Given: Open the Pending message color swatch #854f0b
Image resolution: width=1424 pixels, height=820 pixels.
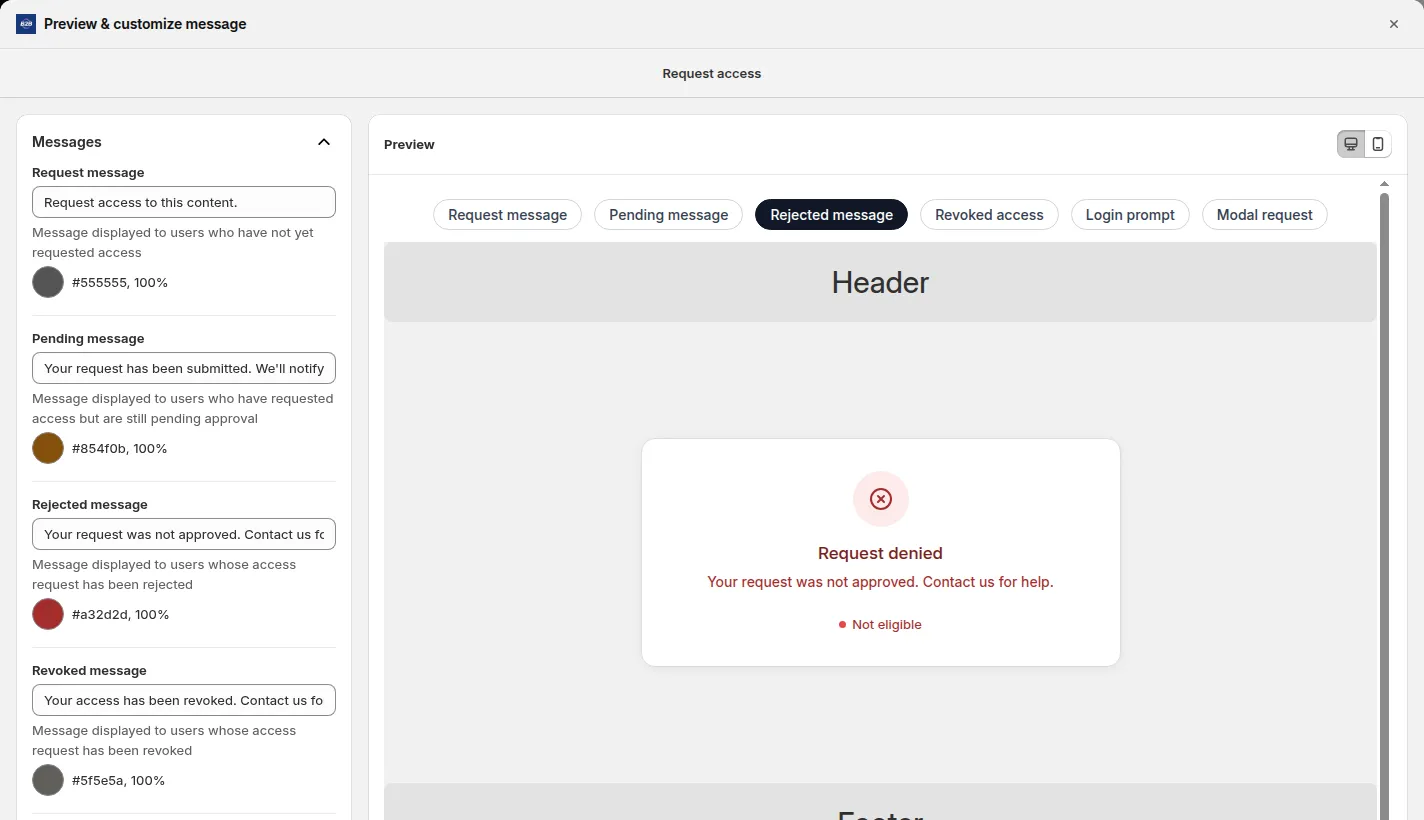Looking at the screenshot, I should pyautogui.click(x=48, y=448).
